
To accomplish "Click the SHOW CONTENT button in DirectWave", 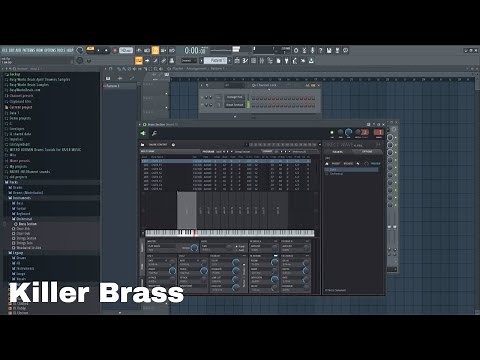I will tap(157, 145).
